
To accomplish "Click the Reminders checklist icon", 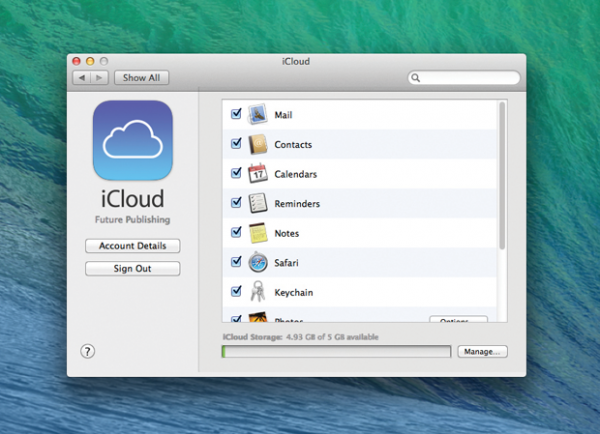I will [x=258, y=203].
